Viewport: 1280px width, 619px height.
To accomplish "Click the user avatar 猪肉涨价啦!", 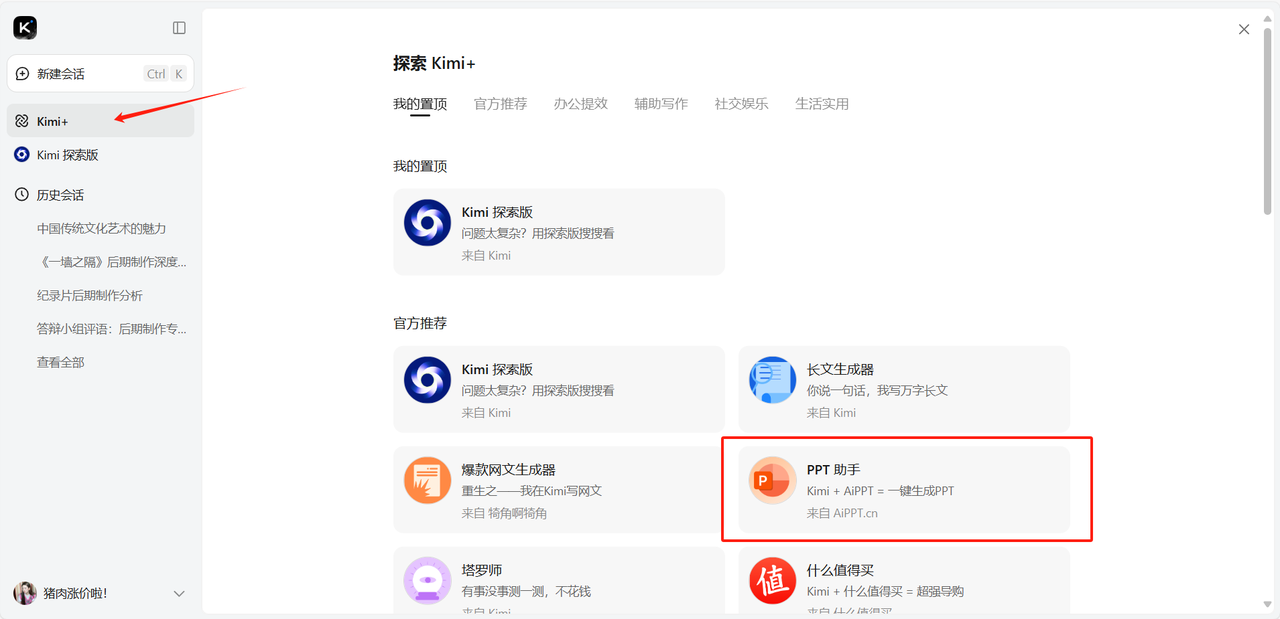I will click(x=25, y=593).
